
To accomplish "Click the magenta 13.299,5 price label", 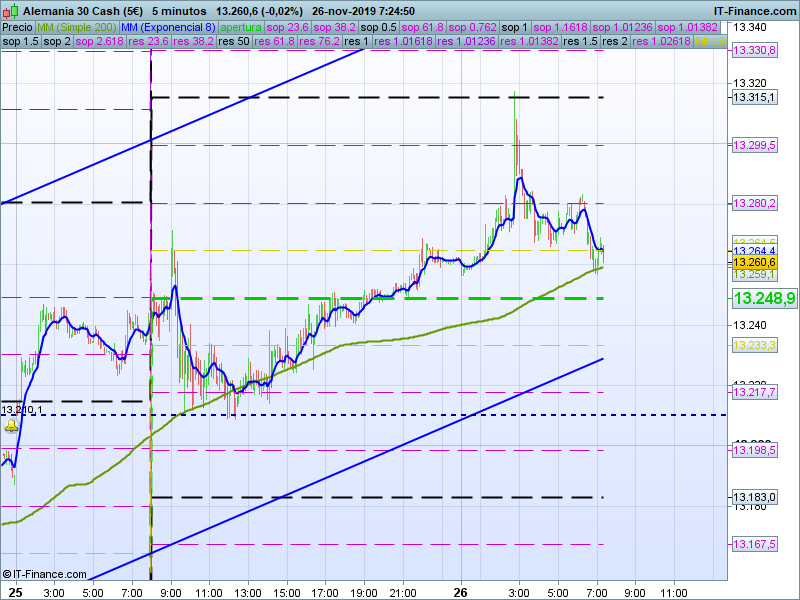I will (754, 145).
